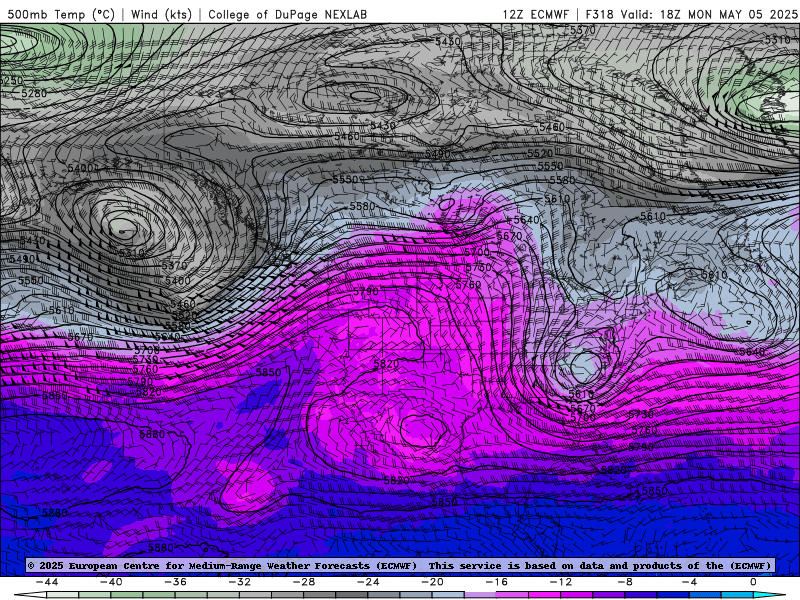Click "College of DuPage NEXLAB" header text
This screenshot has height=600, width=800.
click(288, 14)
